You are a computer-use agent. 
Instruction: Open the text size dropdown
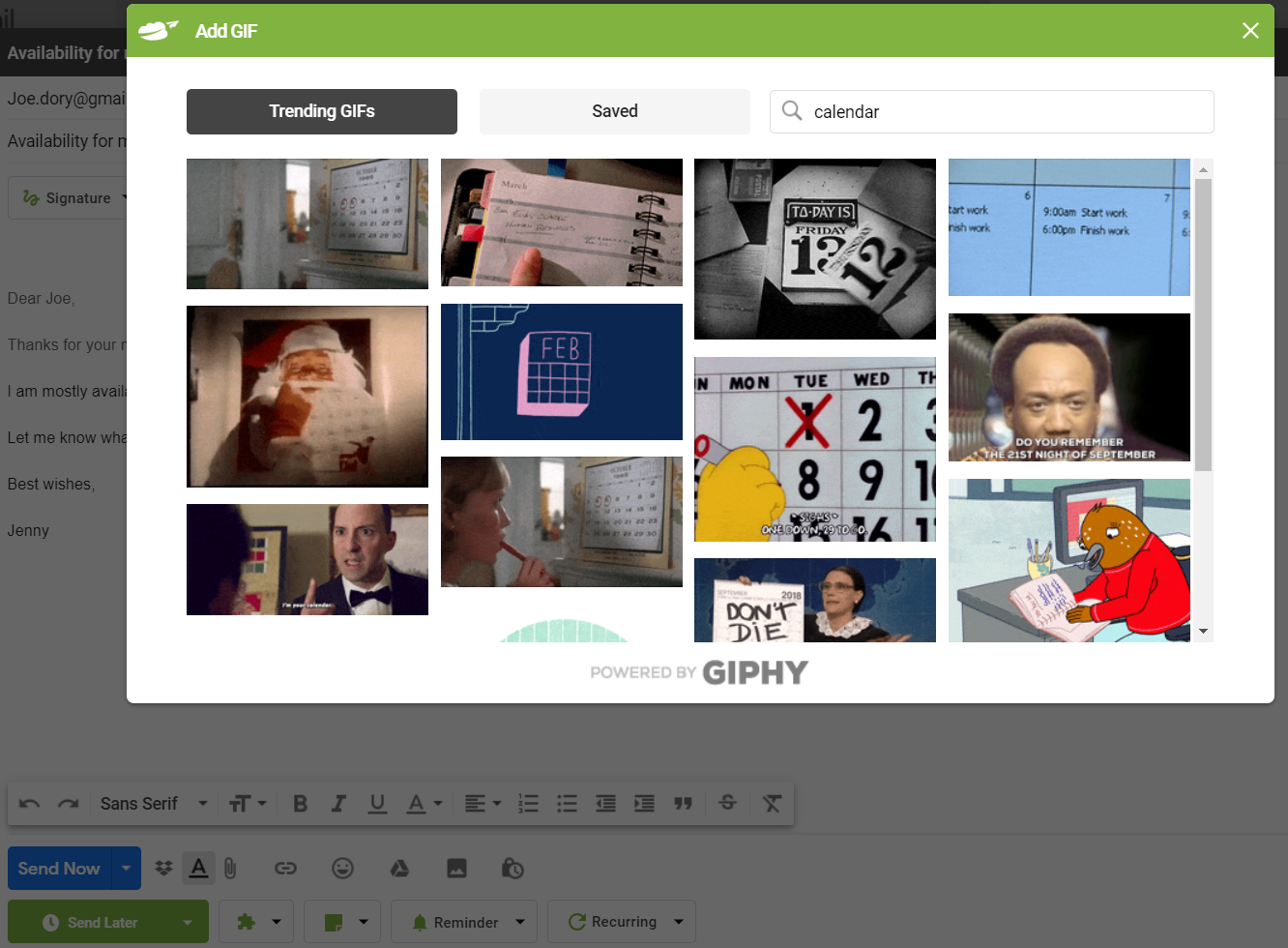pyautogui.click(x=248, y=804)
